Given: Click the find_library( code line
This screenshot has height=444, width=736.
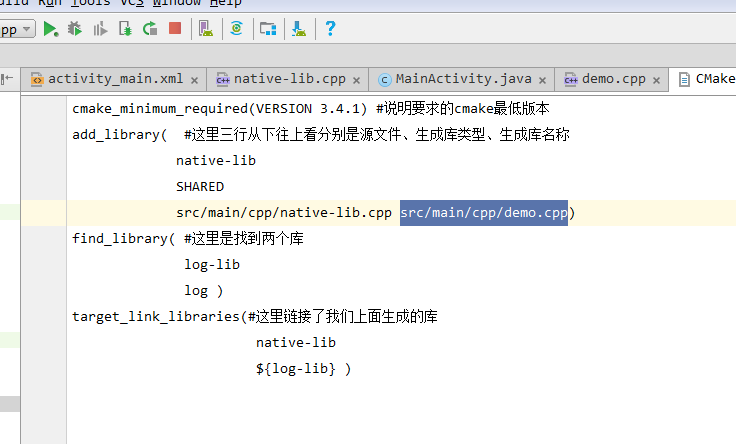Looking at the screenshot, I should click(188, 238).
